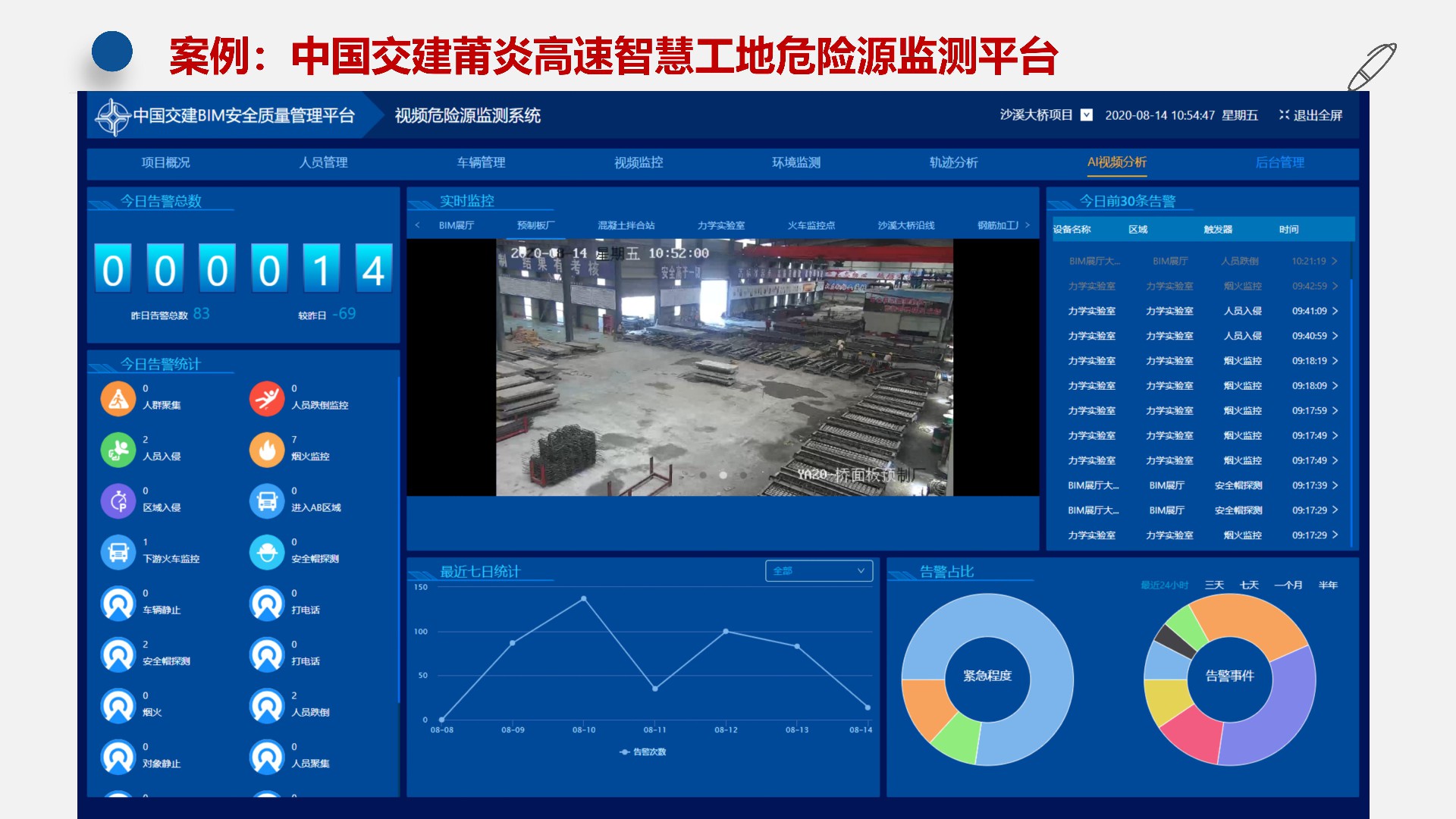Click the person fall monitoring (人员跌倒监控) icon
Image resolution: width=1456 pixels, height=819 pixels.
tap(267, 398)
